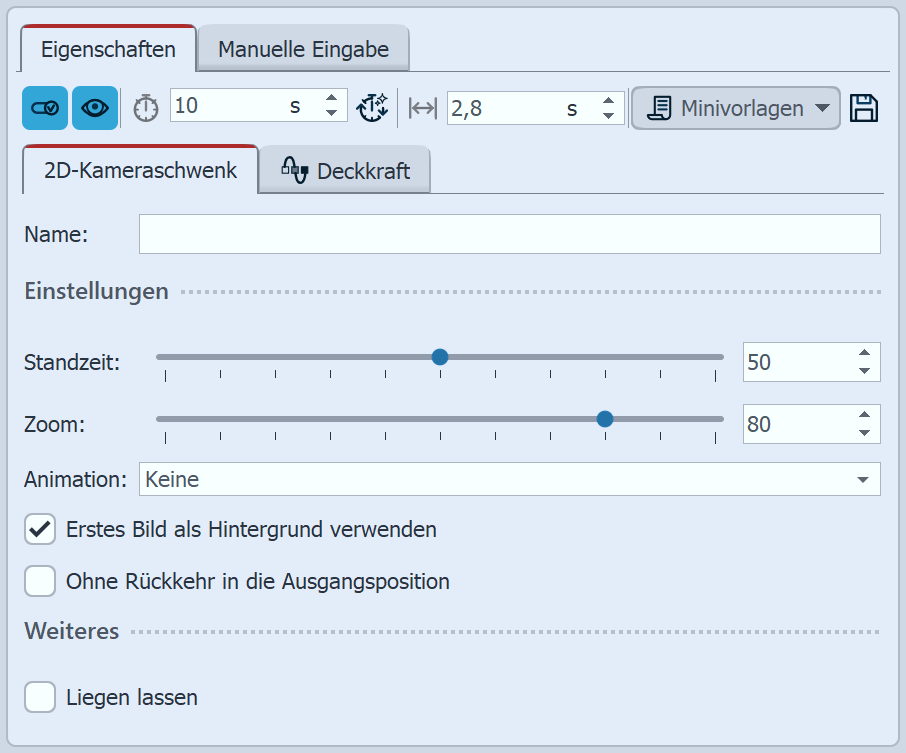Click the toggle switch icon in toolbar
Image resolution: width=906 pixels, height=753 pixels.
(44, 108)
